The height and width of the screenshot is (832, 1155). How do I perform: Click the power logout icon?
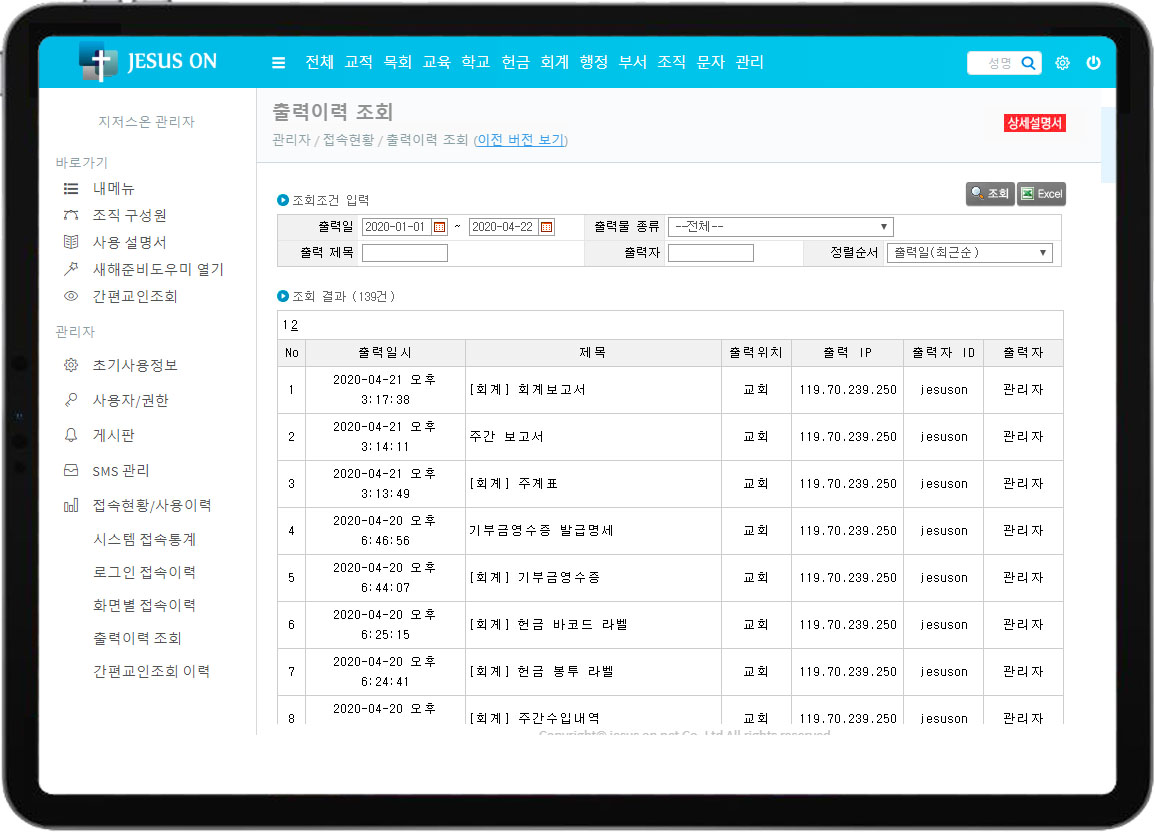[x=1093, y=63]
